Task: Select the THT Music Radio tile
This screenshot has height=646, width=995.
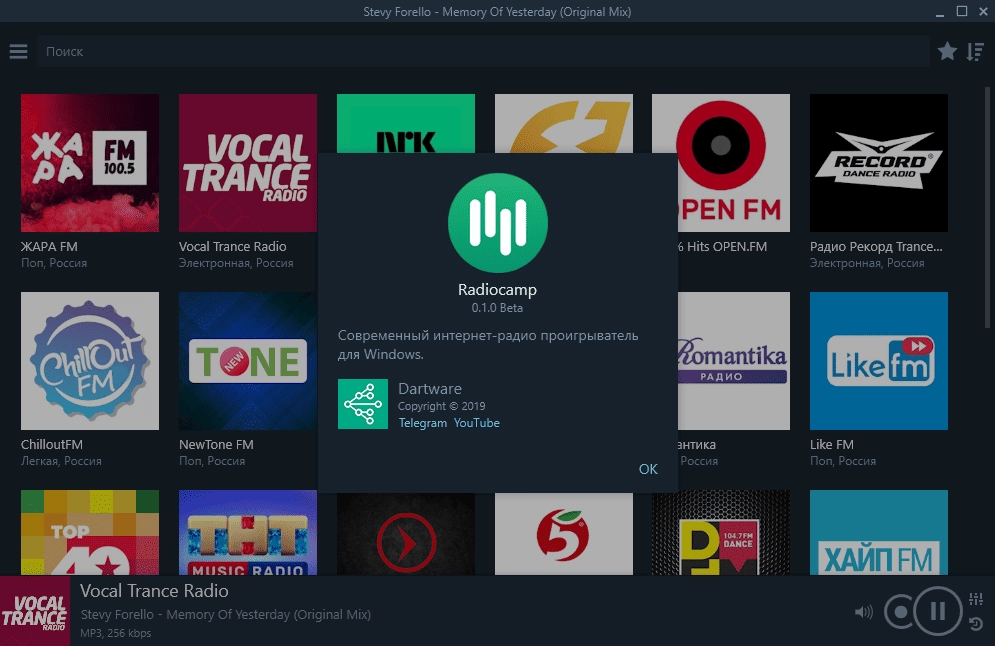Action: [248, 532]
